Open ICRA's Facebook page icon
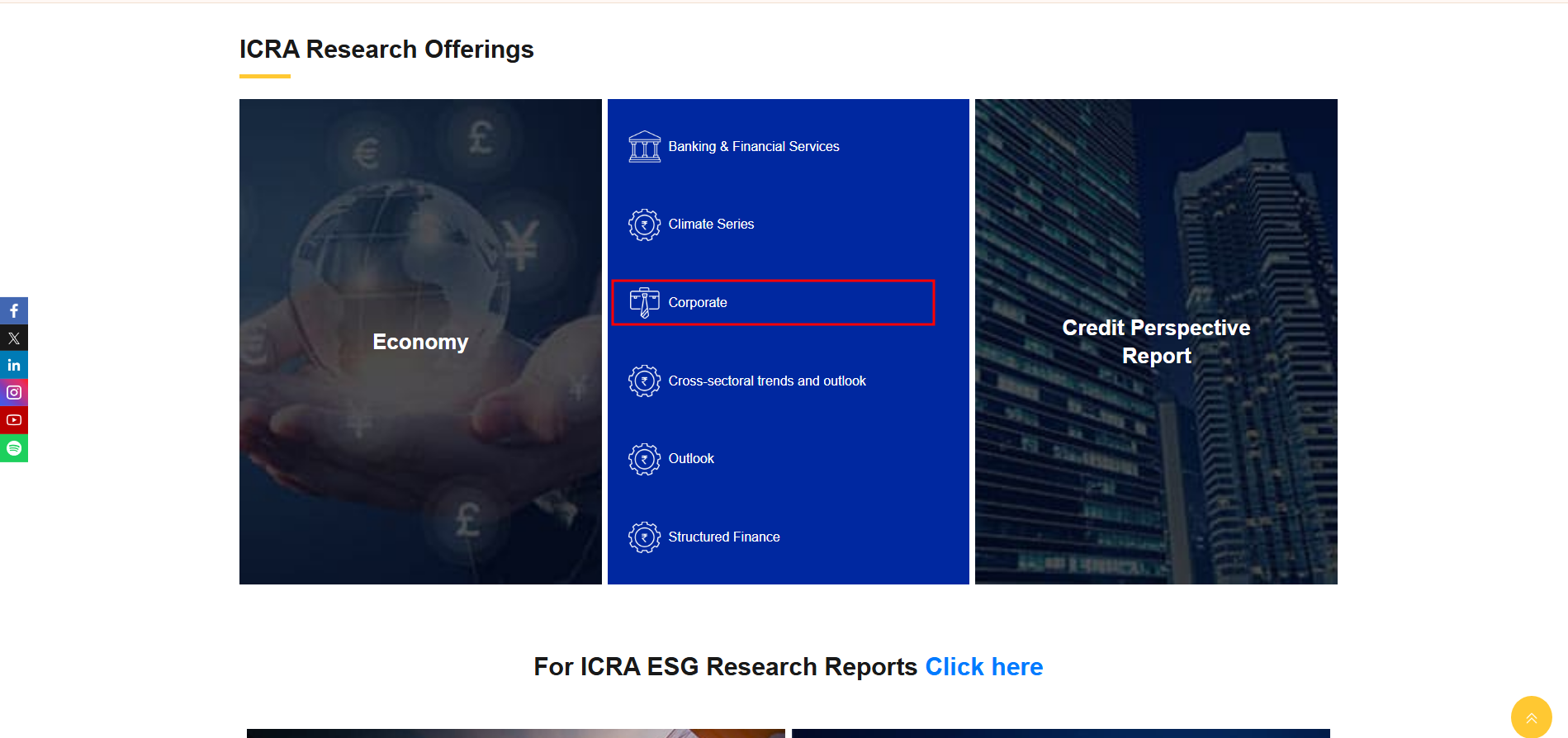 [x=14, y=311]
